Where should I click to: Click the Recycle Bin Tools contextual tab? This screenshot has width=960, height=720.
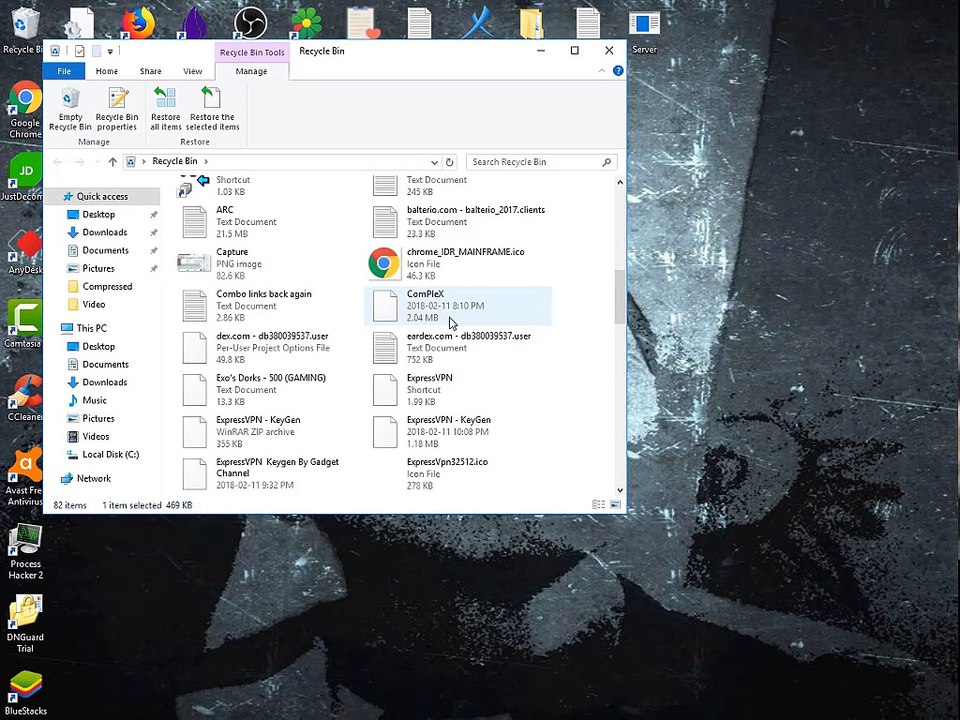click(252, 52)
